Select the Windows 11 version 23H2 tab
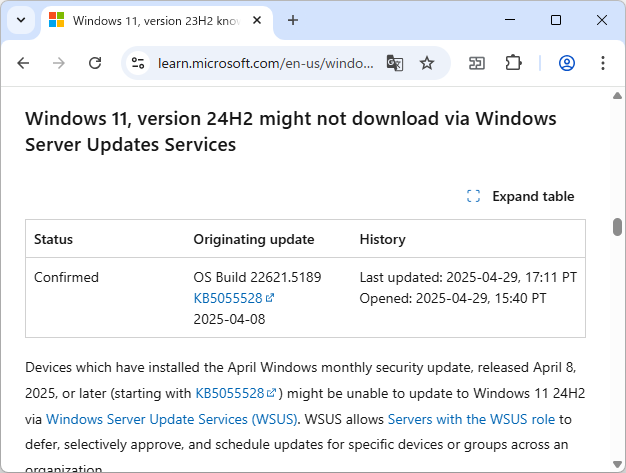Image resolution: width=626 pixels, height=473 pixels. pyautogui.click(x=150, y=20)
